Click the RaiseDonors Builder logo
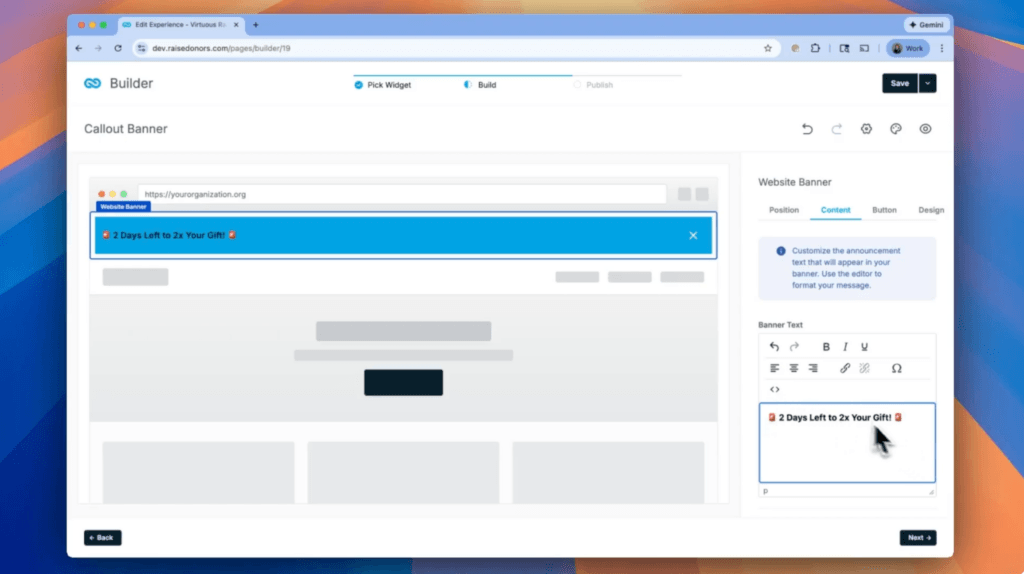 click(92, 83)
